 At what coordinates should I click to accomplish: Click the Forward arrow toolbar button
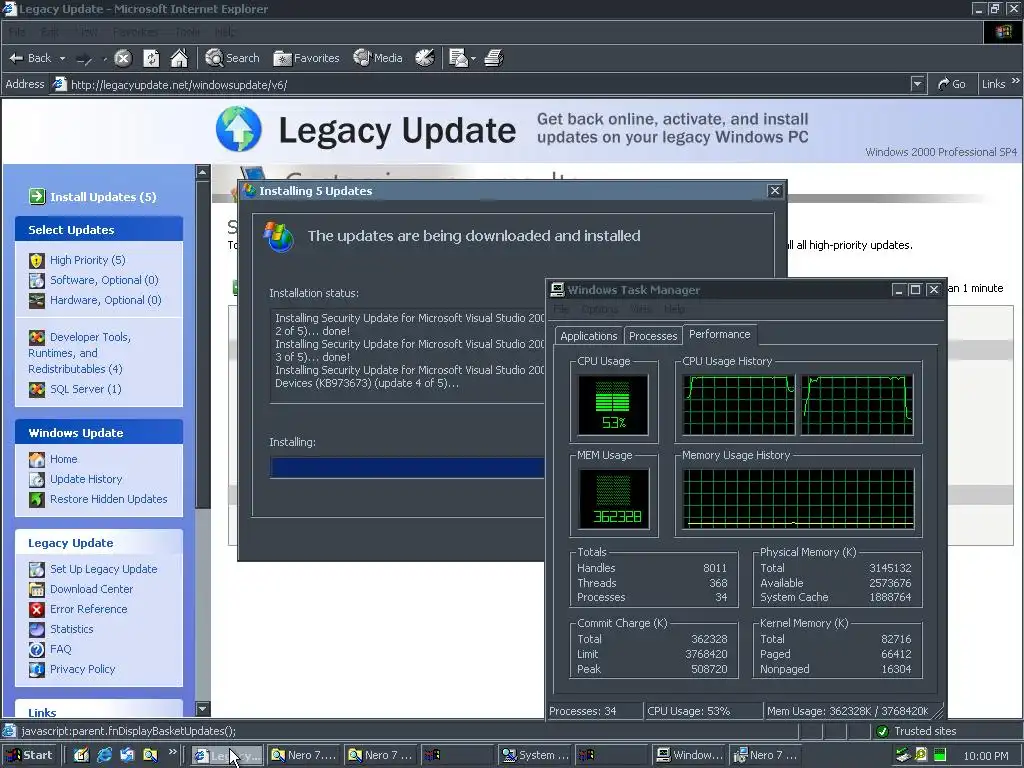coord(84,59)
